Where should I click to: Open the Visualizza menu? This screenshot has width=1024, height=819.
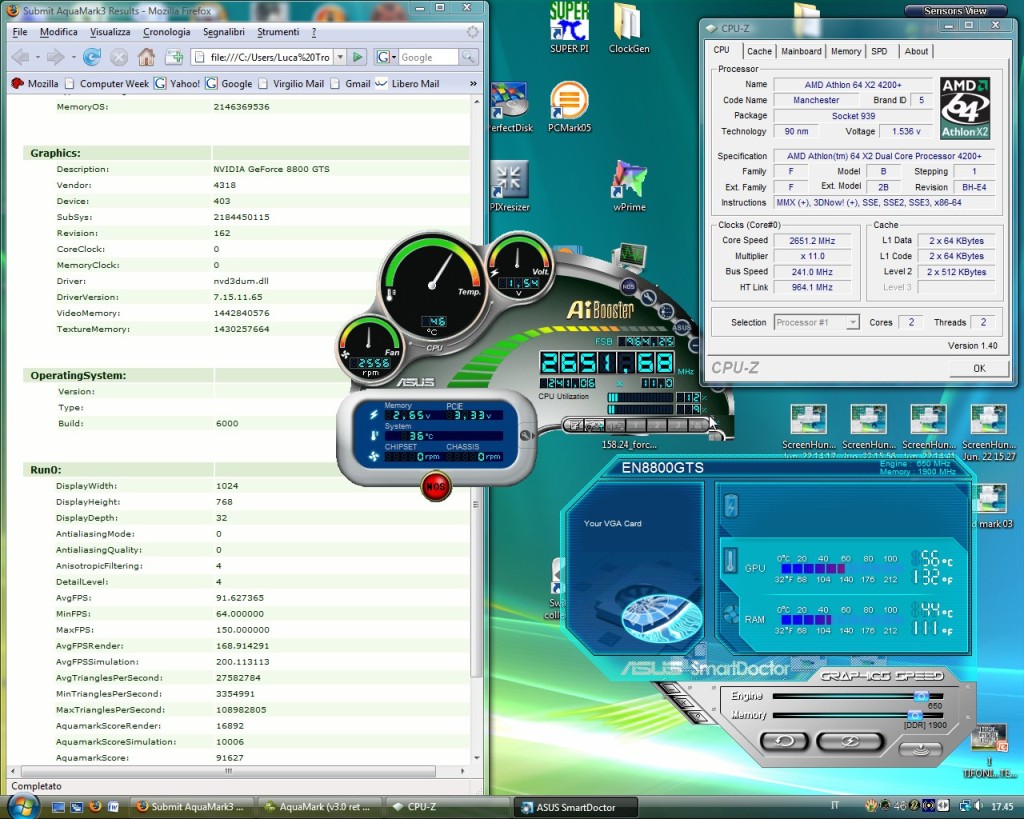[x=110, y=32]
